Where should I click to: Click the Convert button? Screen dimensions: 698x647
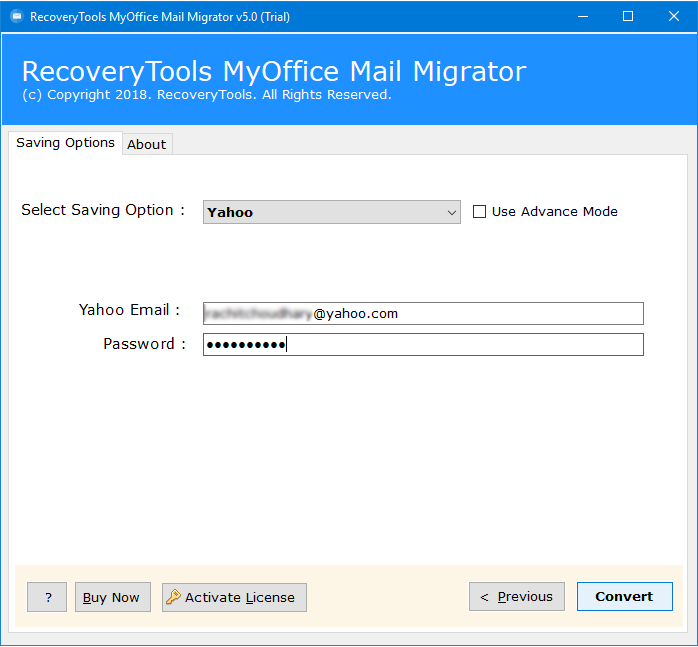pos(625,596)
